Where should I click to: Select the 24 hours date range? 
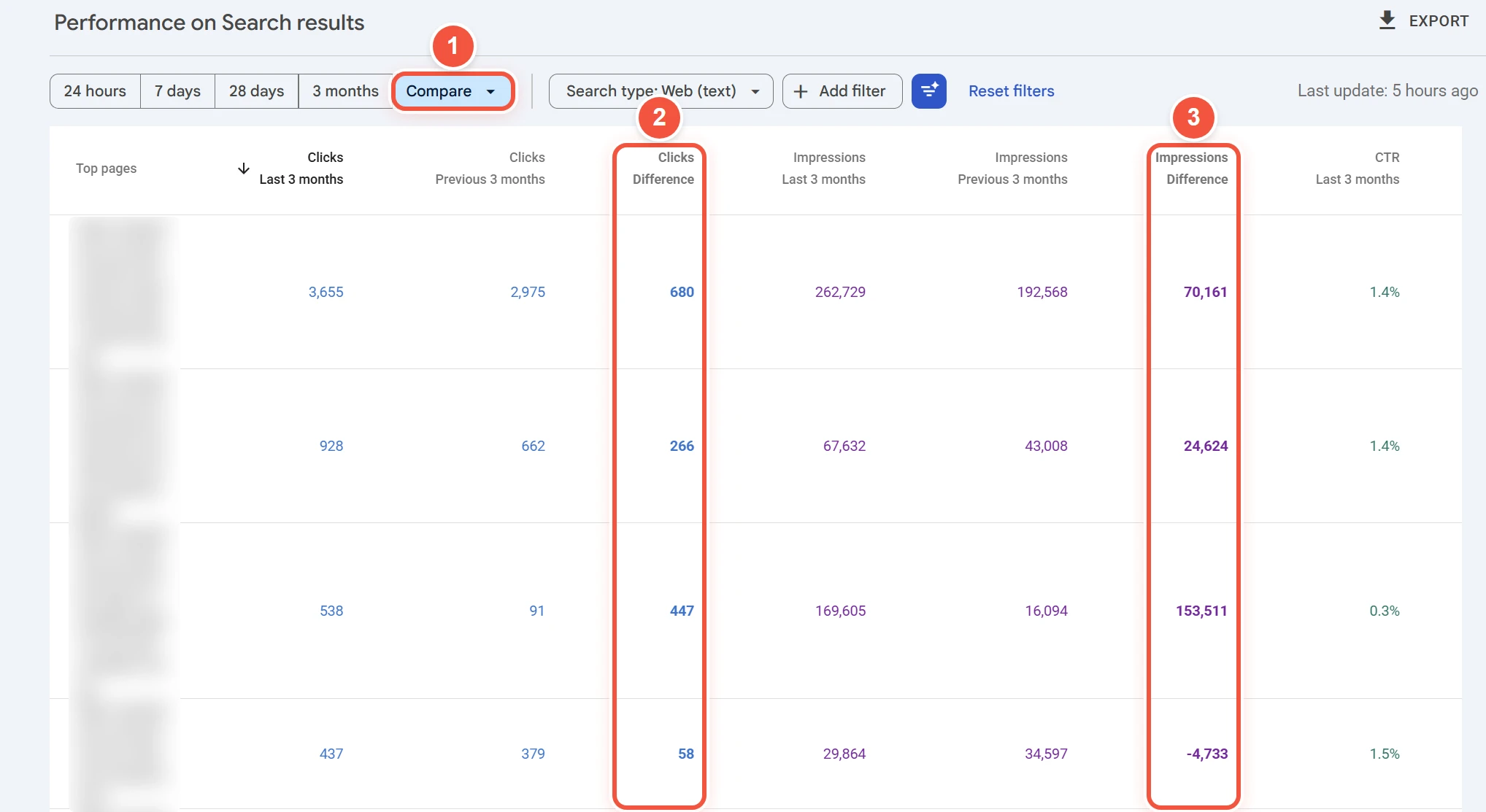tap(95, 91)
